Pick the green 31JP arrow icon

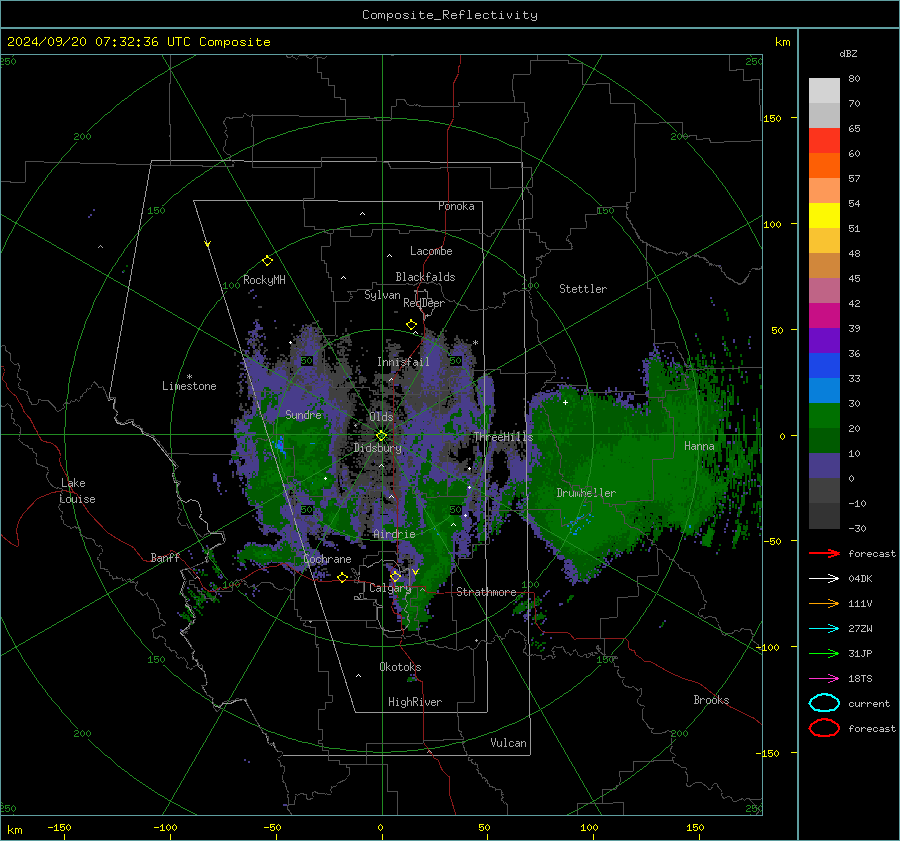point(824,653)
